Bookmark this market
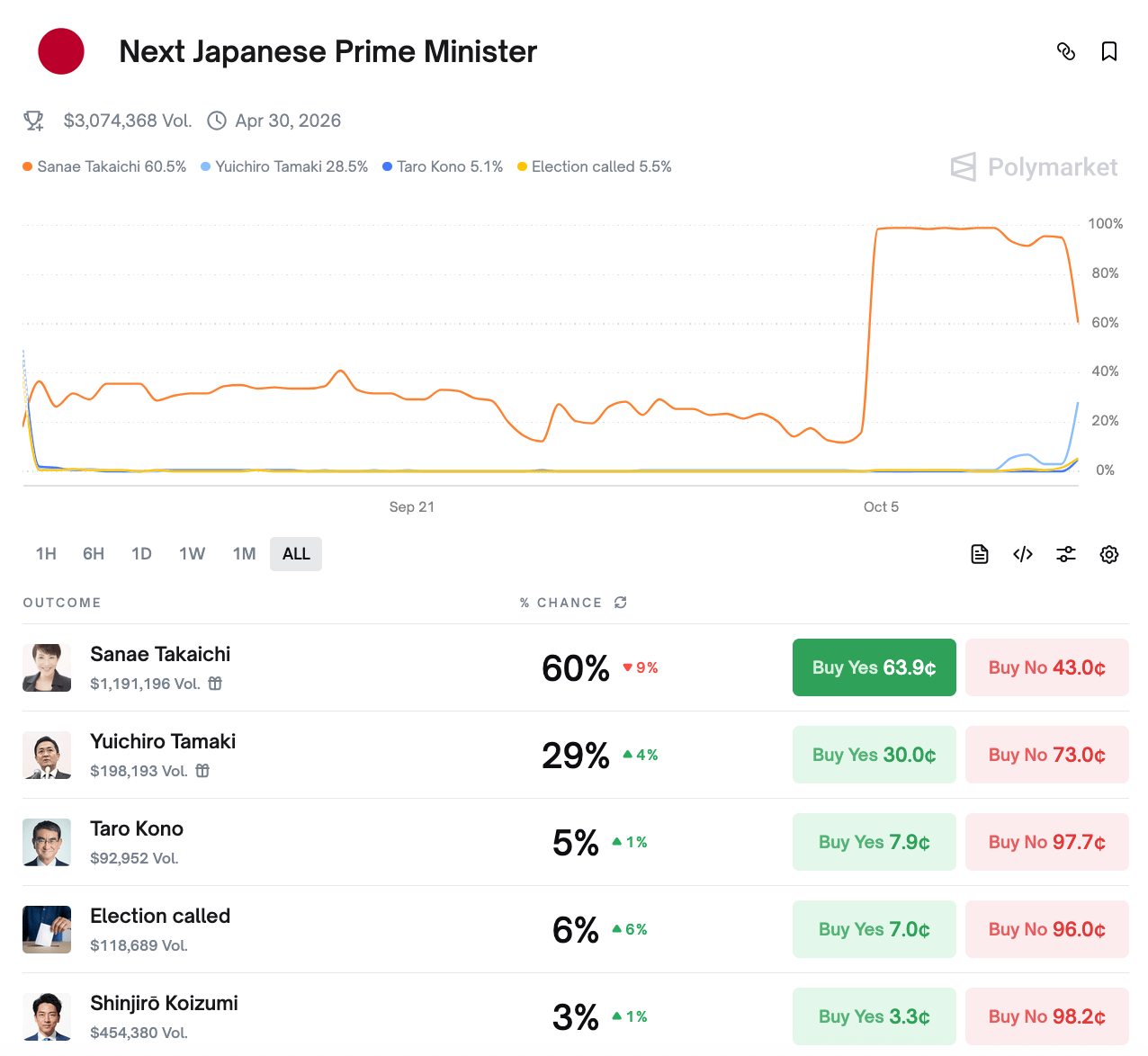 click(1109, 51)
